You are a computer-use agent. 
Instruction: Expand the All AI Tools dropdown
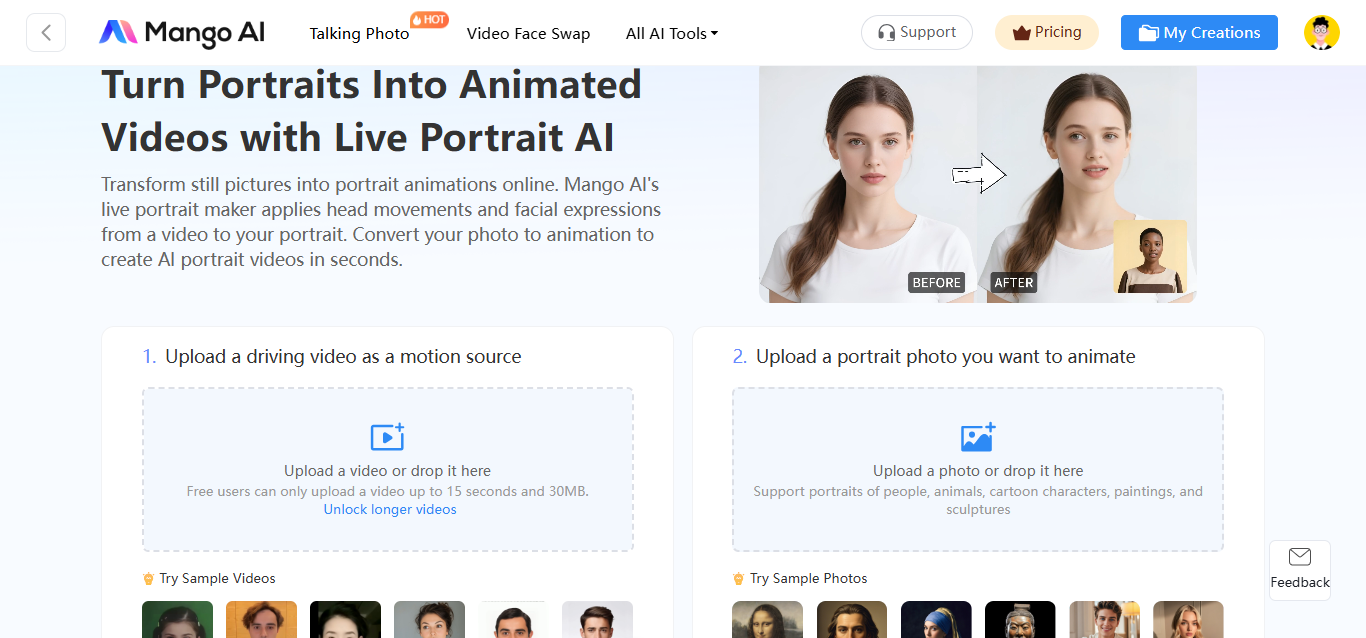point(671,33)
